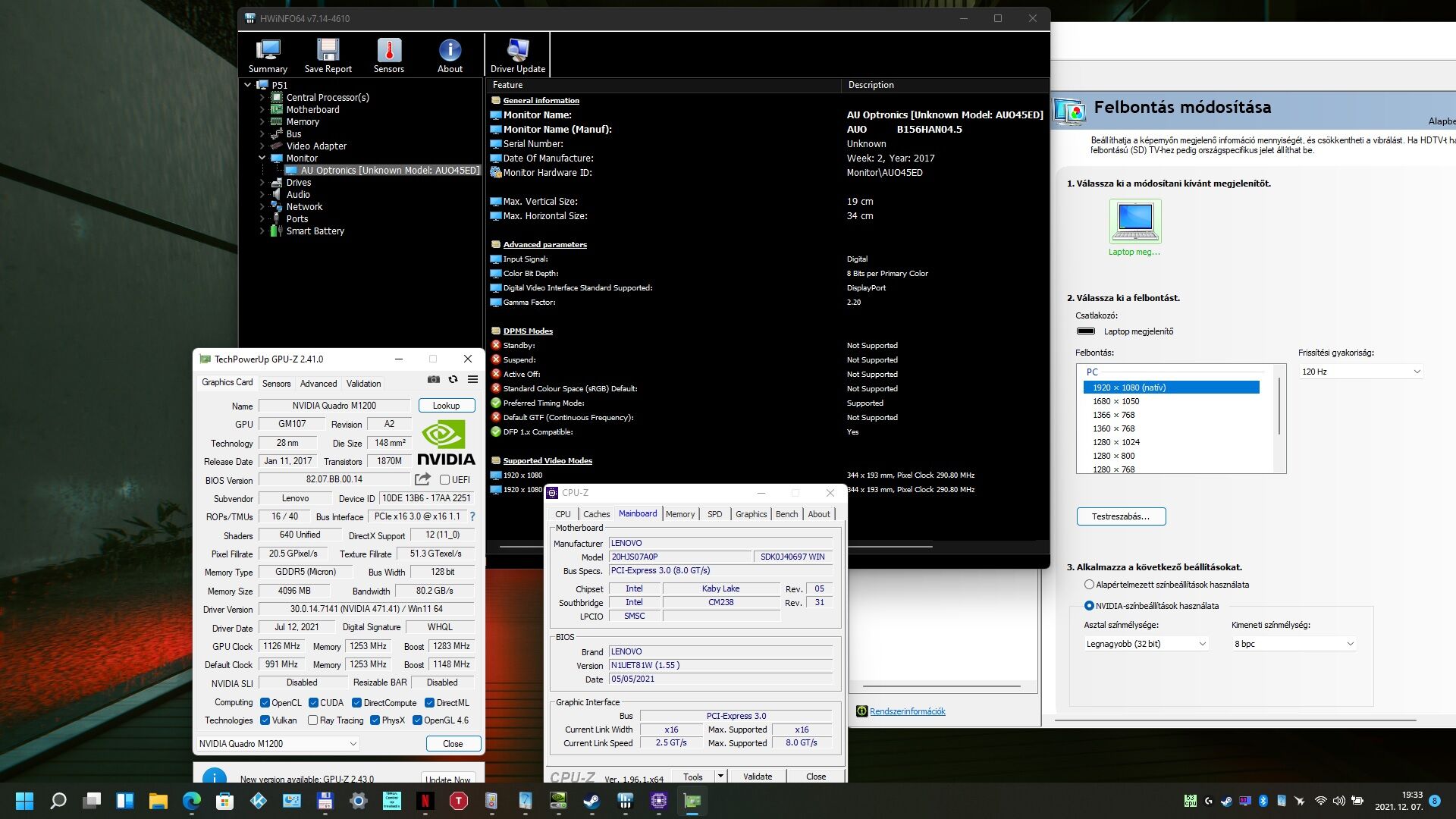Click the Logitech G tray icon
This screenshot has width=1456, height=819.
[1208, 801]
